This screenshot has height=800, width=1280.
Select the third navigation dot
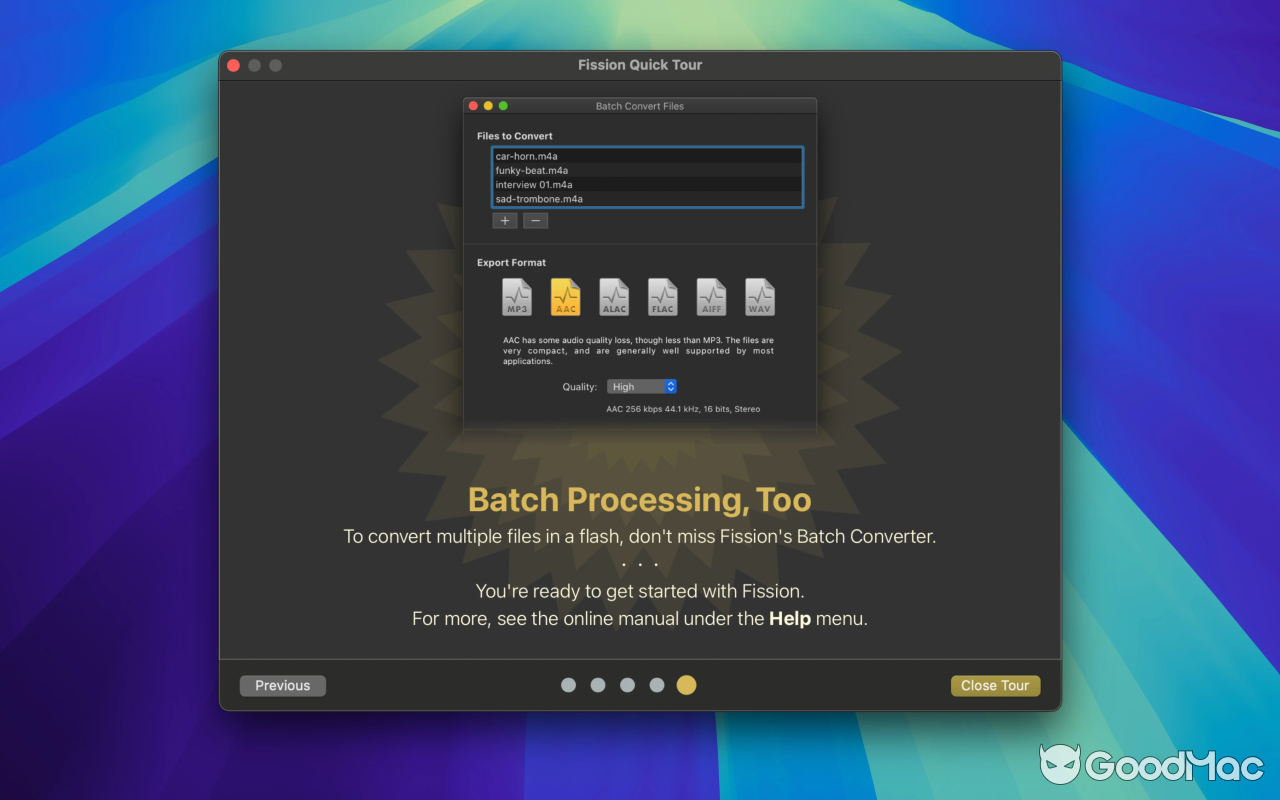tap(627, 685)
